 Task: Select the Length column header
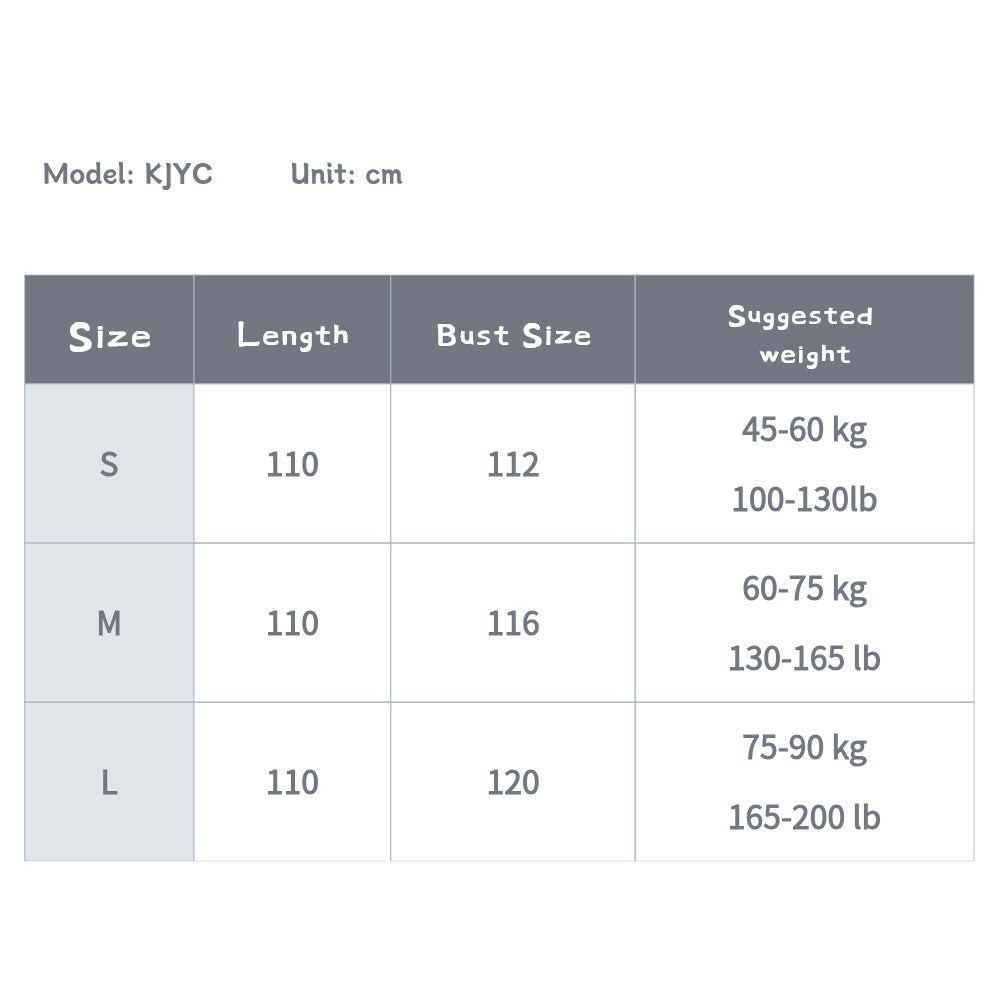[x=292, y=334]
